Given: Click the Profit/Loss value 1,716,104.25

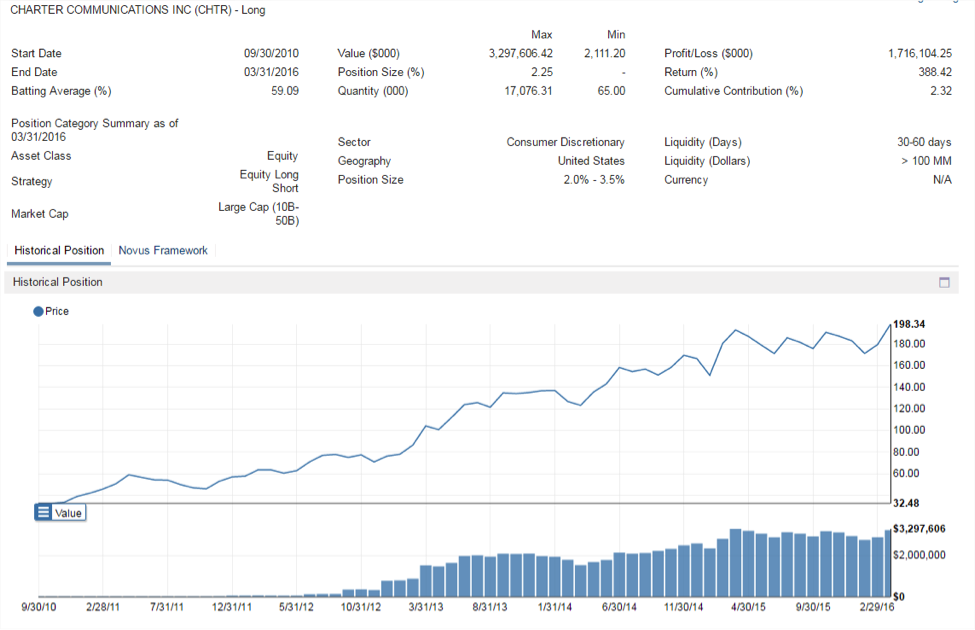Looking at the screenshot, I should coord(920,53).
